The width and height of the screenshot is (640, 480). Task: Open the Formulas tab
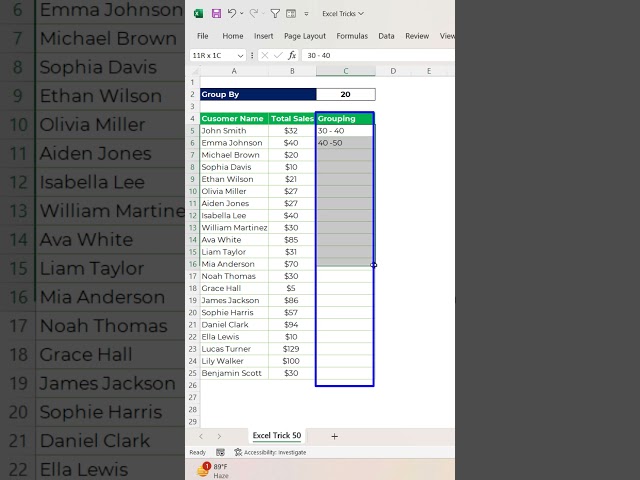(x=352, y=36)
